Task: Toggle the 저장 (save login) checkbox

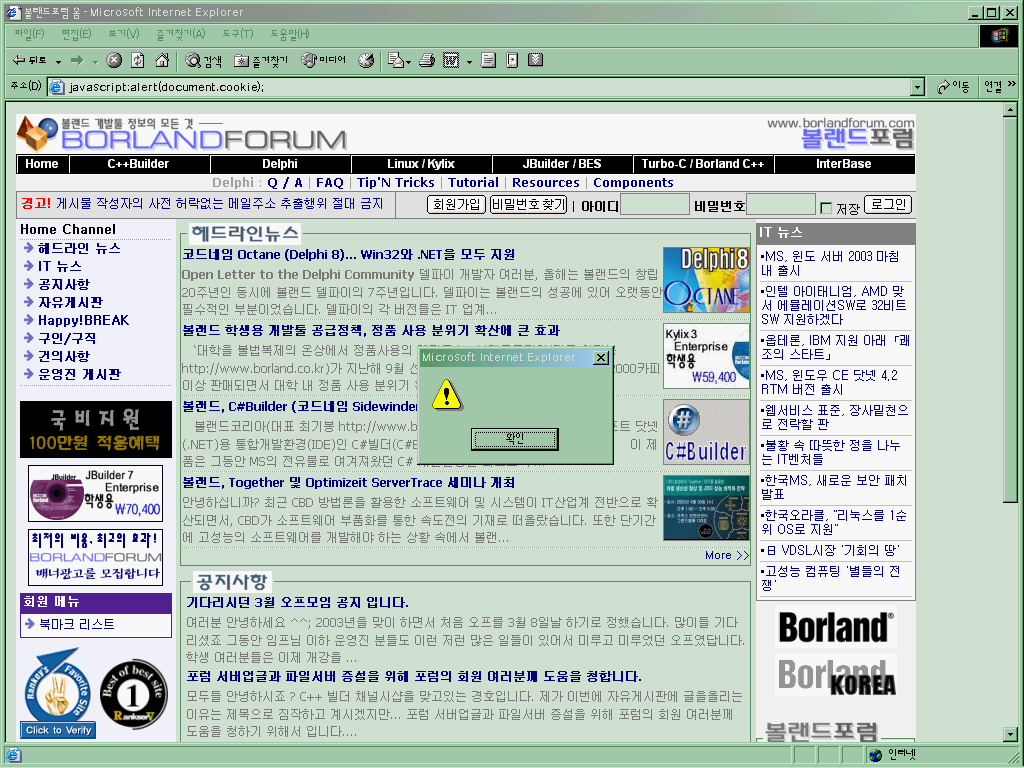Action: pyautogui.click(x=826, y=208)
